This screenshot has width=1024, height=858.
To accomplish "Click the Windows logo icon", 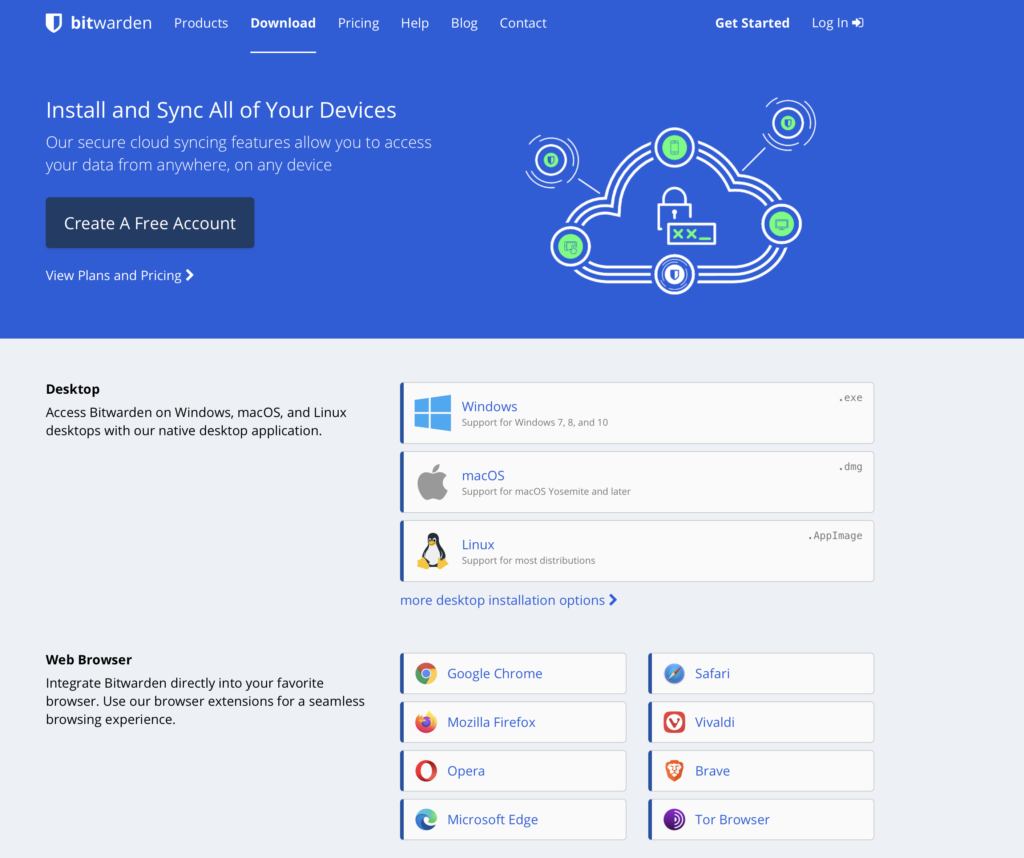I will click(432, 413).
